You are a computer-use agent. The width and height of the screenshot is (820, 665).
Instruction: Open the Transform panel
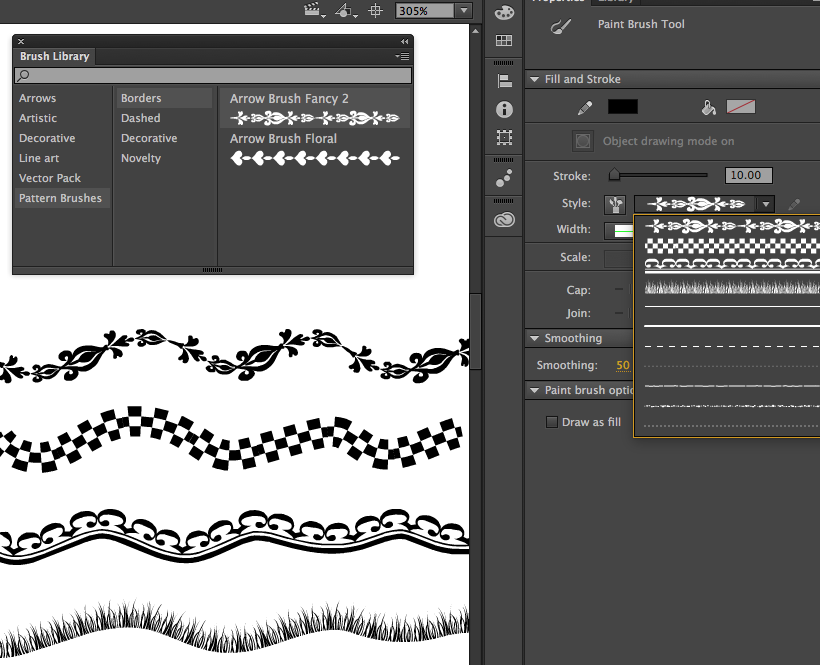(504, 138)
